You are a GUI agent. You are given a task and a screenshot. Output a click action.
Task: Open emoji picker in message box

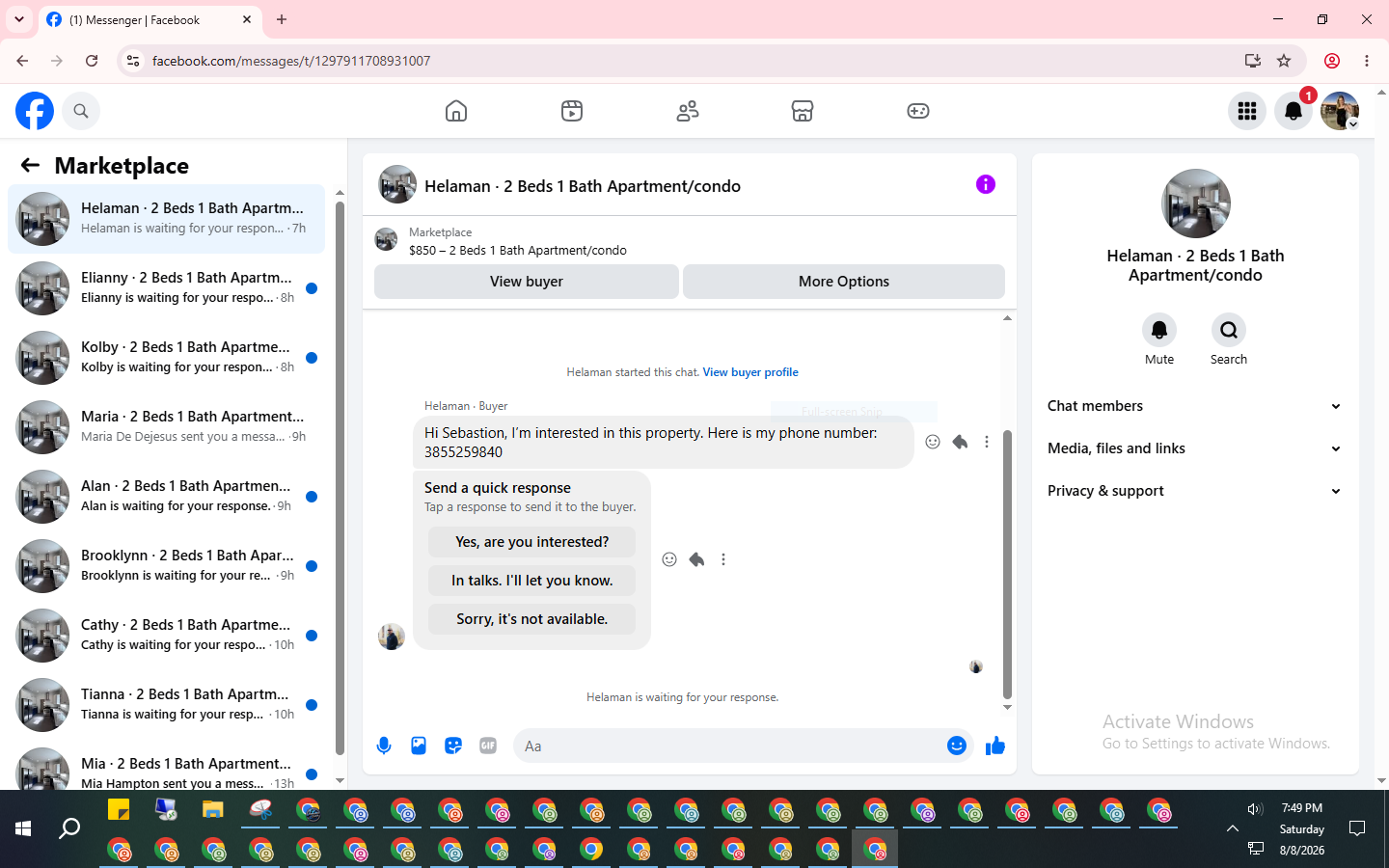[x=957, y=746]
